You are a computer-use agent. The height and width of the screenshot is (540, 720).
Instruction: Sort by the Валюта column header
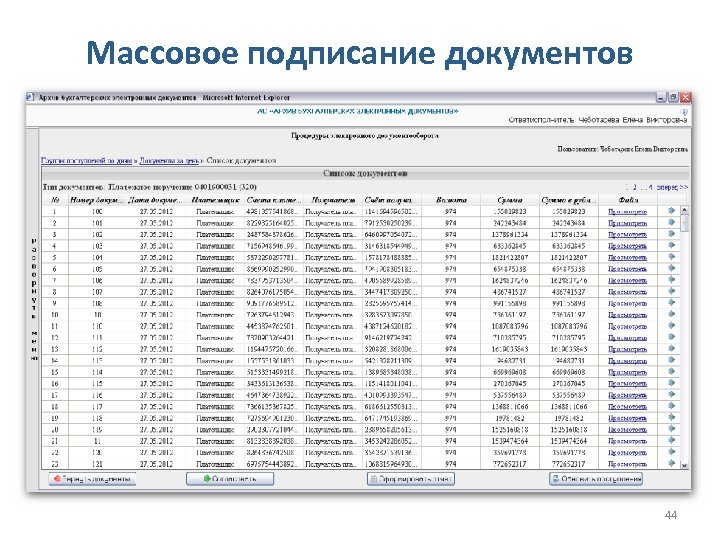(x=451, y=200)
